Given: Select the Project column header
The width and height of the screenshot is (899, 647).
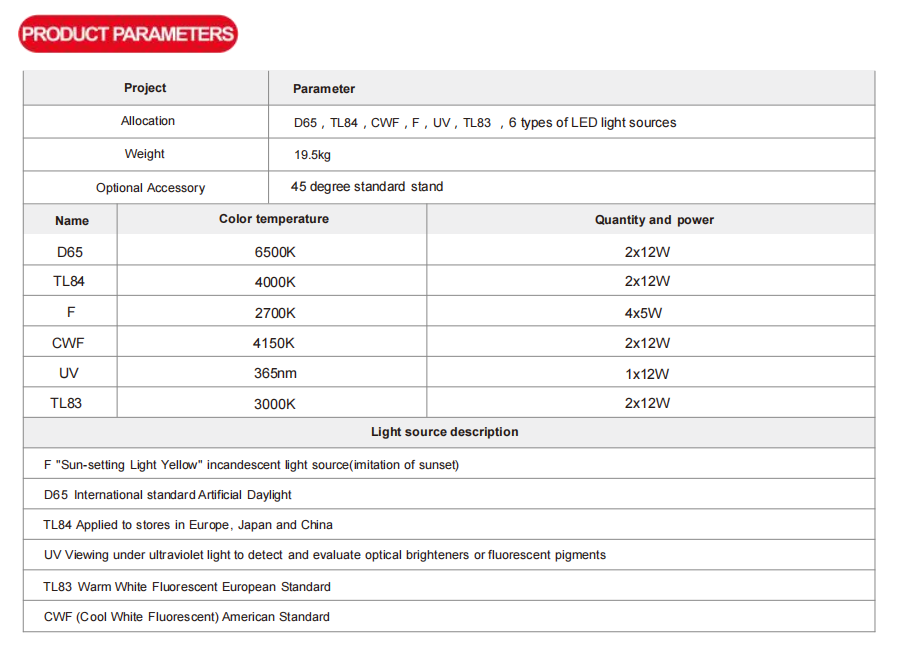Looking at the screenshot, I should (145, 88).
